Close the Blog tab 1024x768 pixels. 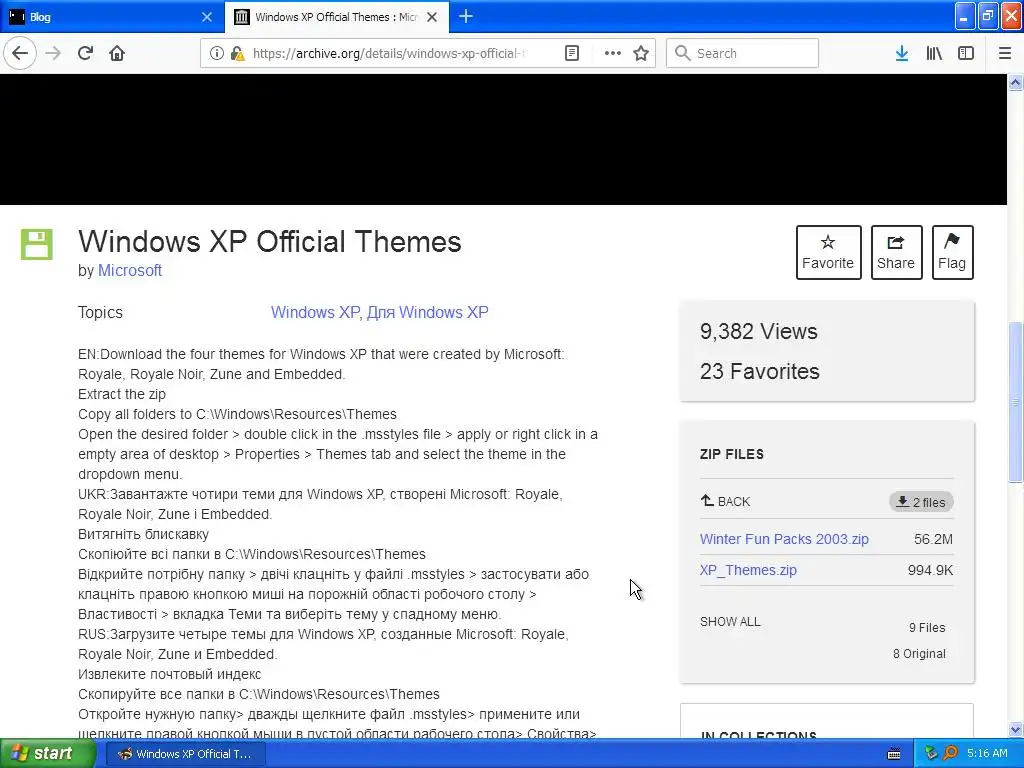tap(206, 17)
